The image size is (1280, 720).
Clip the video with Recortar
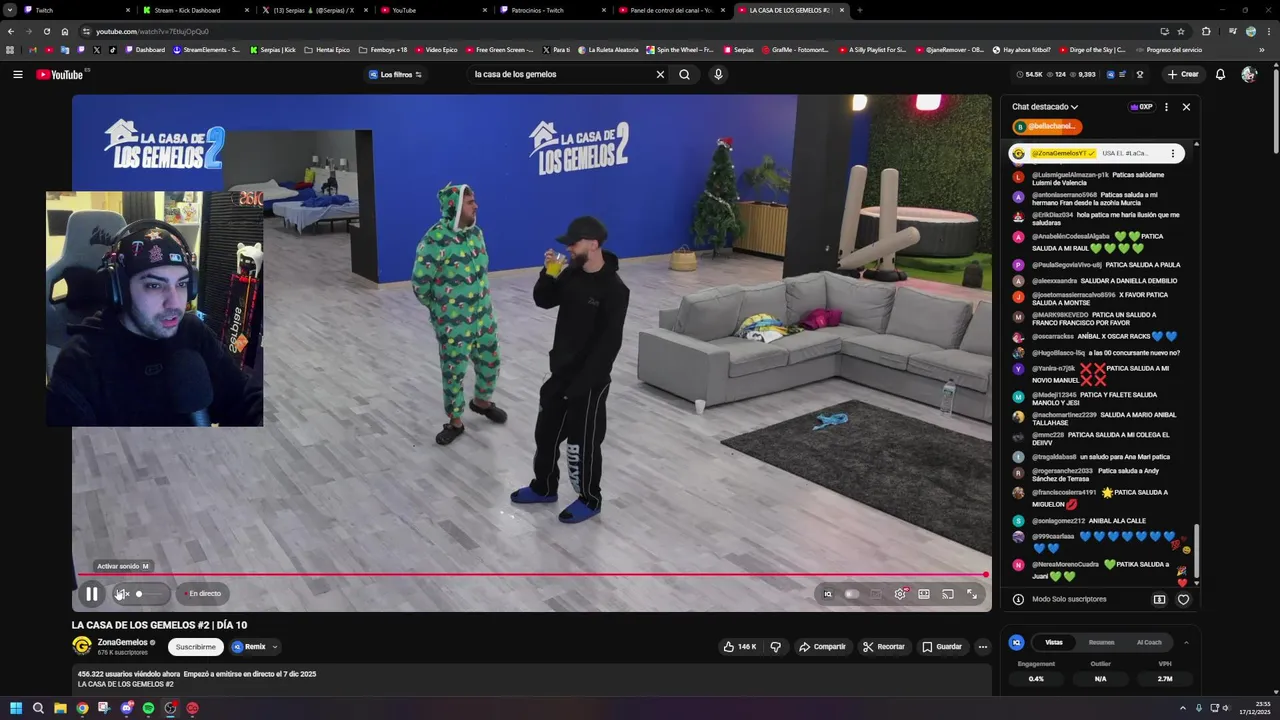pos(884,647)
